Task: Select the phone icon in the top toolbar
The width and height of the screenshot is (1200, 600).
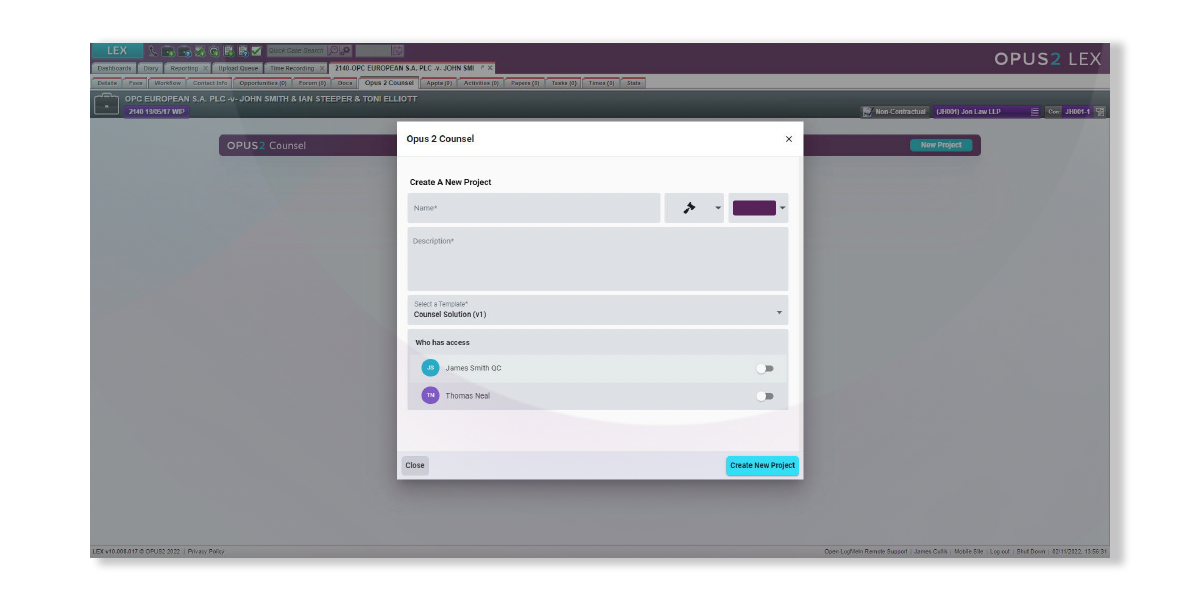Action: [x=153, y=50]
